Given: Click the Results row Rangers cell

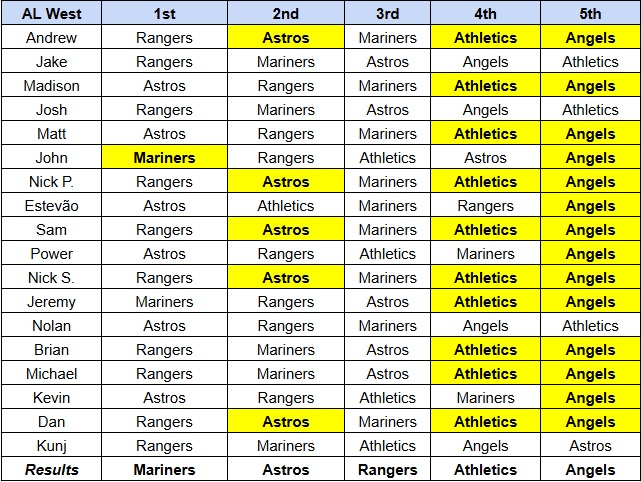Looking at the screenshot, I should tap(387, 470).
